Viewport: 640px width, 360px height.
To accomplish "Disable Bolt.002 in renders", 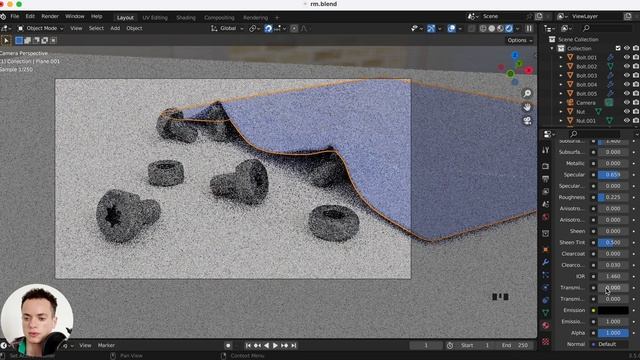I will pos(636,67).
